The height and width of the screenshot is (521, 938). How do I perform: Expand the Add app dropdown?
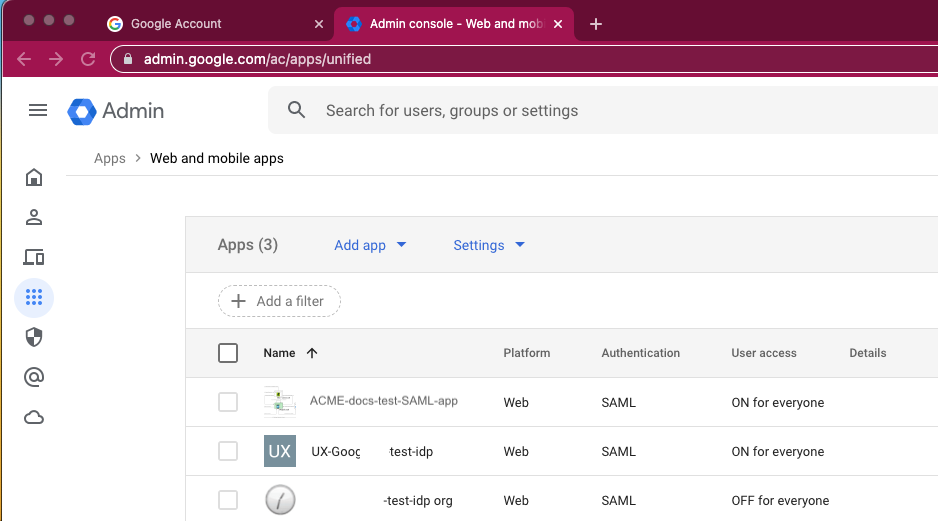(370, 245)
